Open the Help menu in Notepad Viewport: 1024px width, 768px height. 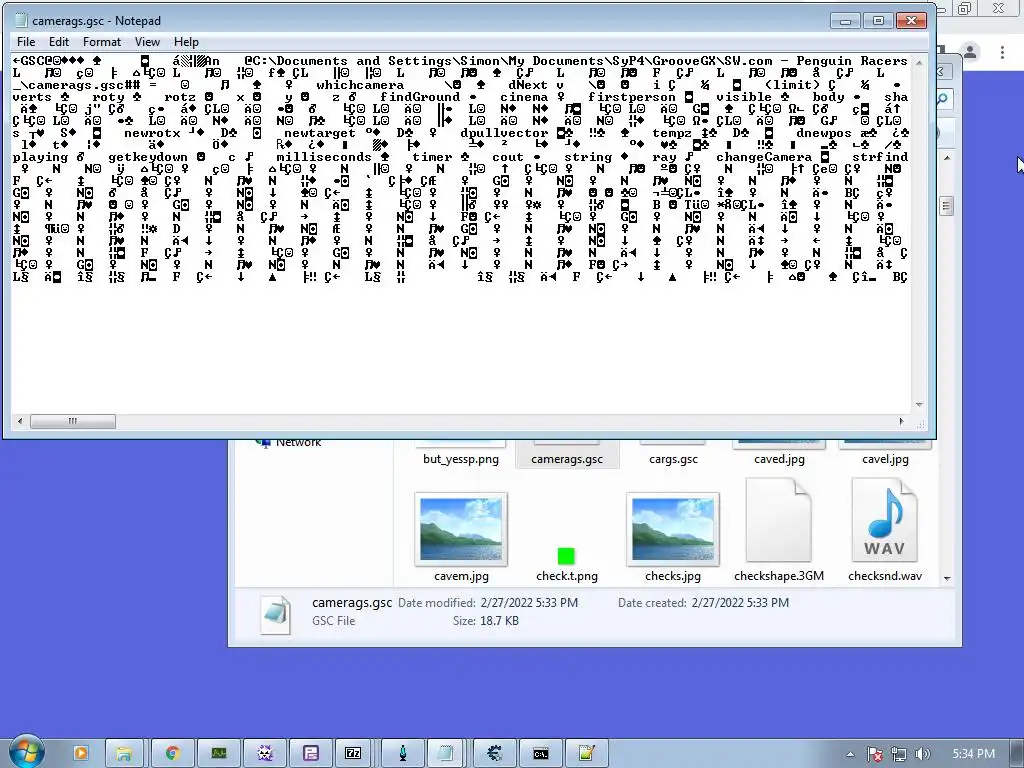point(186,42)
